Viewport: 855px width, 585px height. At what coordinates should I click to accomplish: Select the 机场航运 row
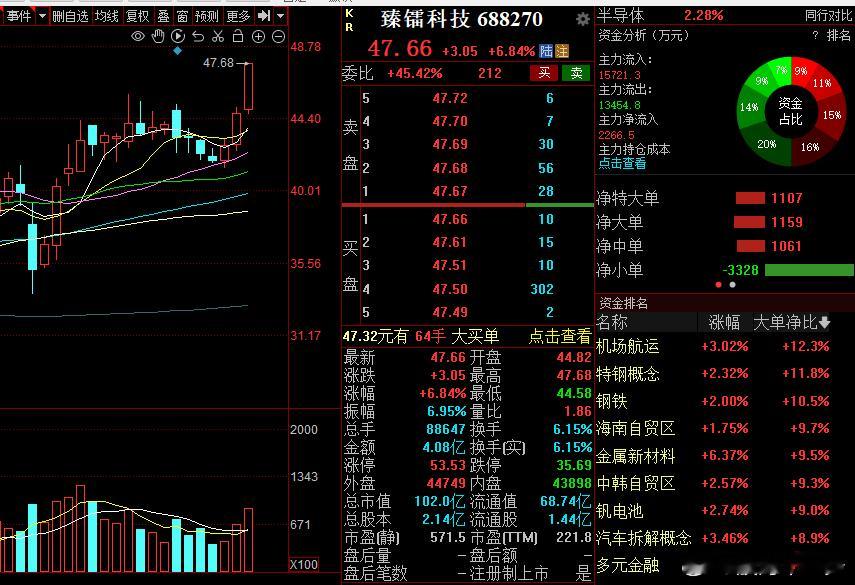[x=724, y=346]
